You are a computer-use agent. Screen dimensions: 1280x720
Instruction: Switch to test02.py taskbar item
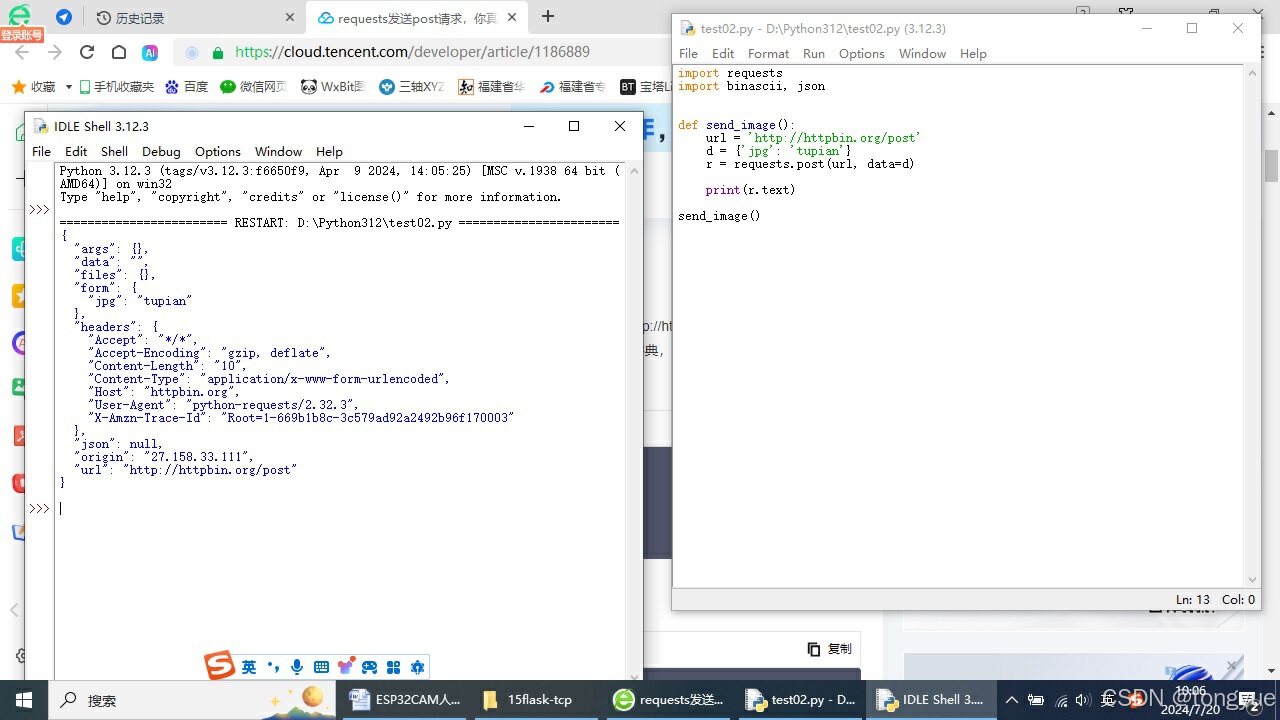pos(802,700)
